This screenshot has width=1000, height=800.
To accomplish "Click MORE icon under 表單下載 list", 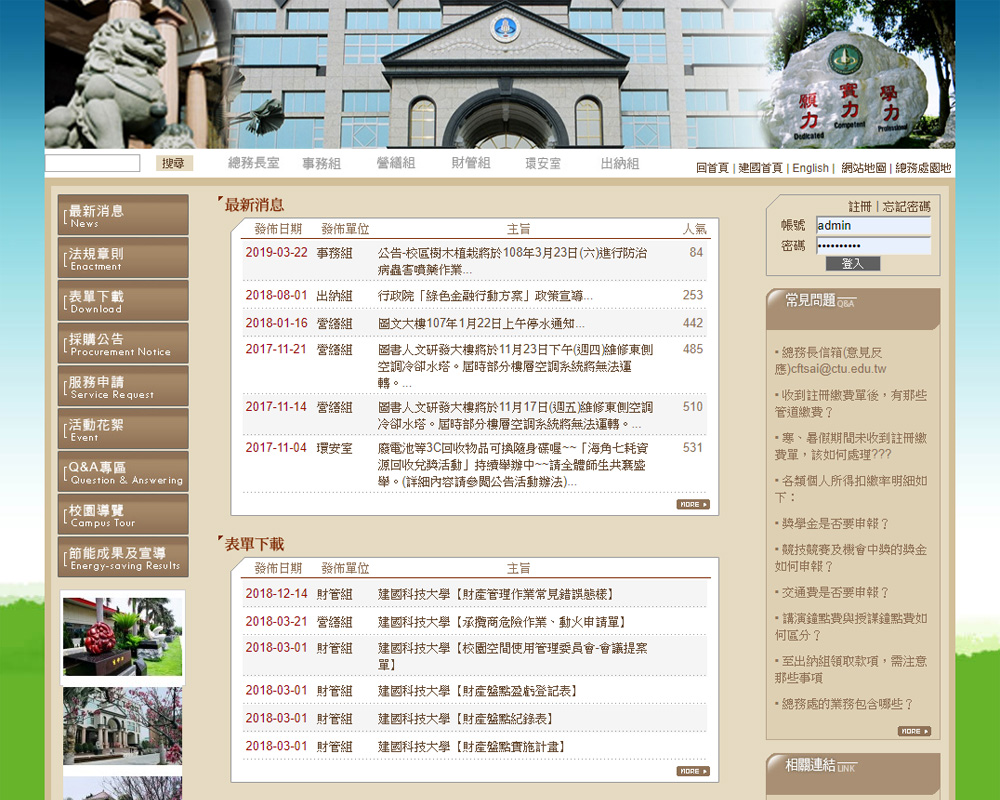I will (693, 771).
